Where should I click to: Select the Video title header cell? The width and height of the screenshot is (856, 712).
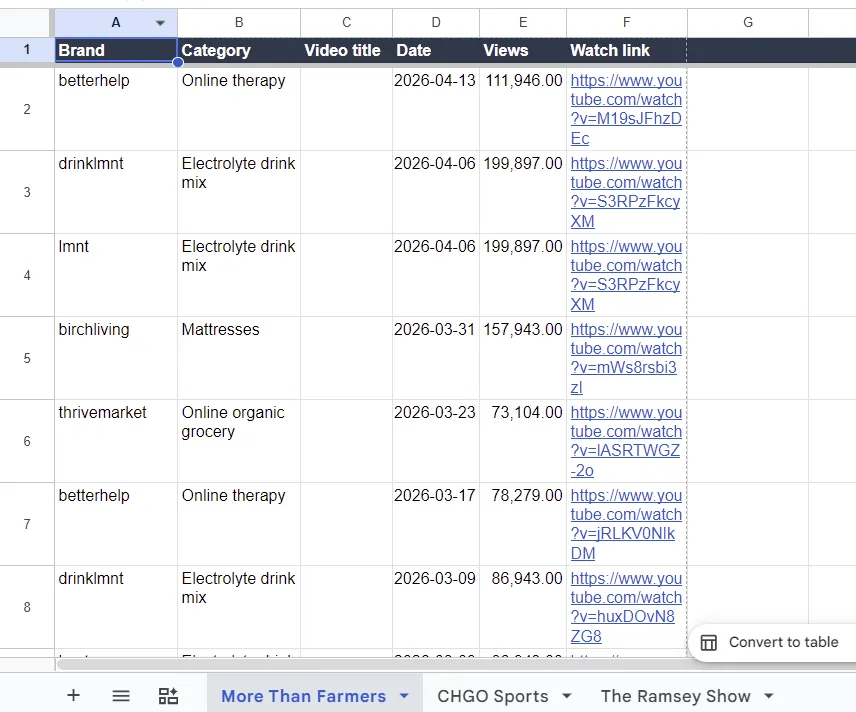(346, 50)
